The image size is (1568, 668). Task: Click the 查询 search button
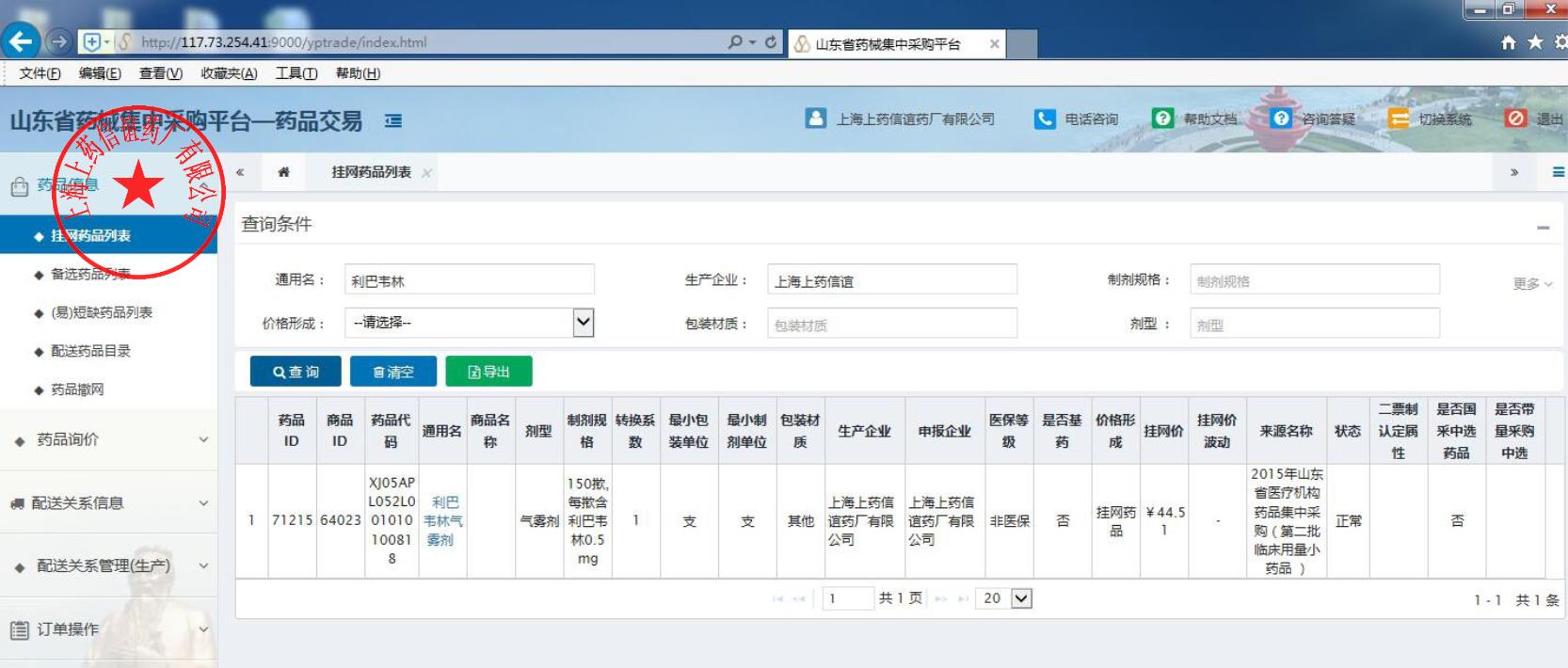coord(296,372)
